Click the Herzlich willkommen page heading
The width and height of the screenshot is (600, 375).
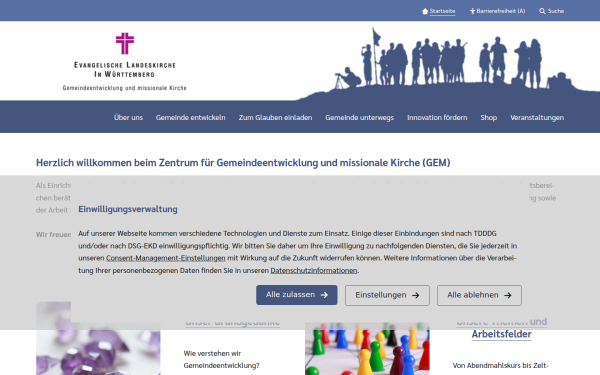pos(243,163)
